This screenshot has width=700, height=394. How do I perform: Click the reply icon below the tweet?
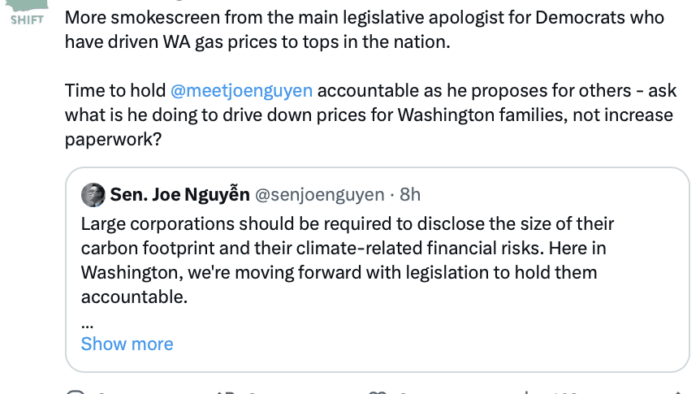(75, 392)
